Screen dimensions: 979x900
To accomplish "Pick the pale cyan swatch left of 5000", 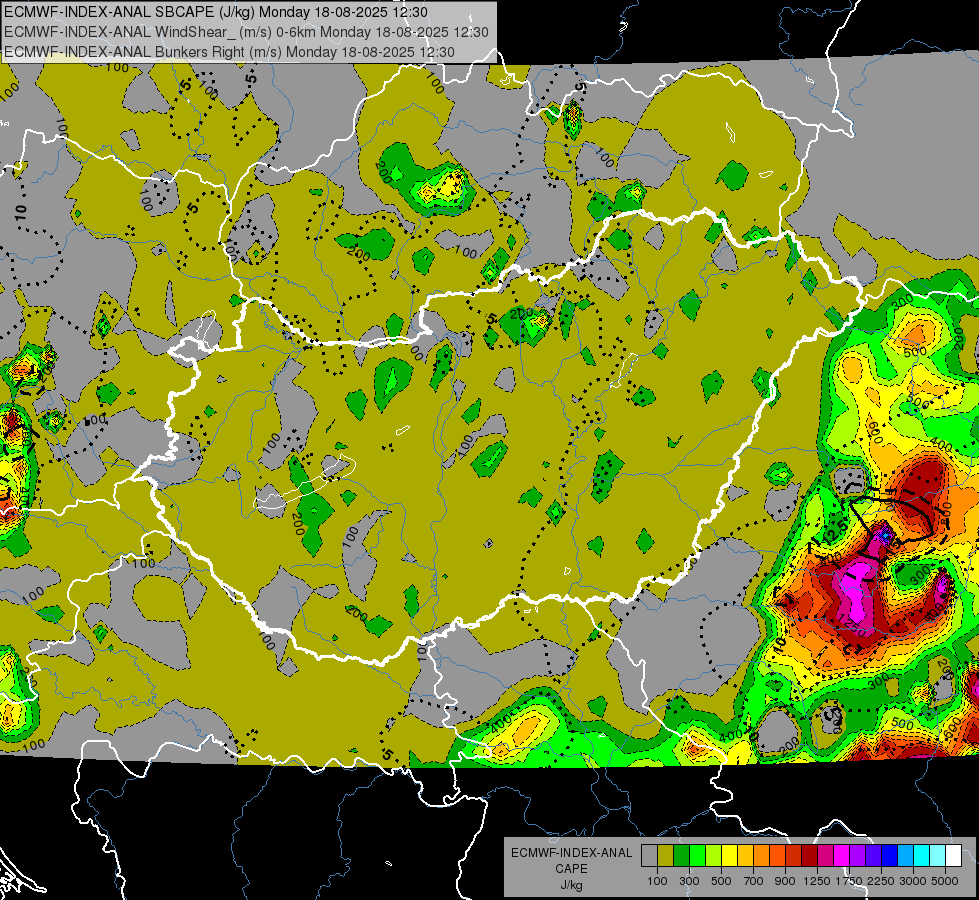I will pyautogui.click(x=938, y=856).
